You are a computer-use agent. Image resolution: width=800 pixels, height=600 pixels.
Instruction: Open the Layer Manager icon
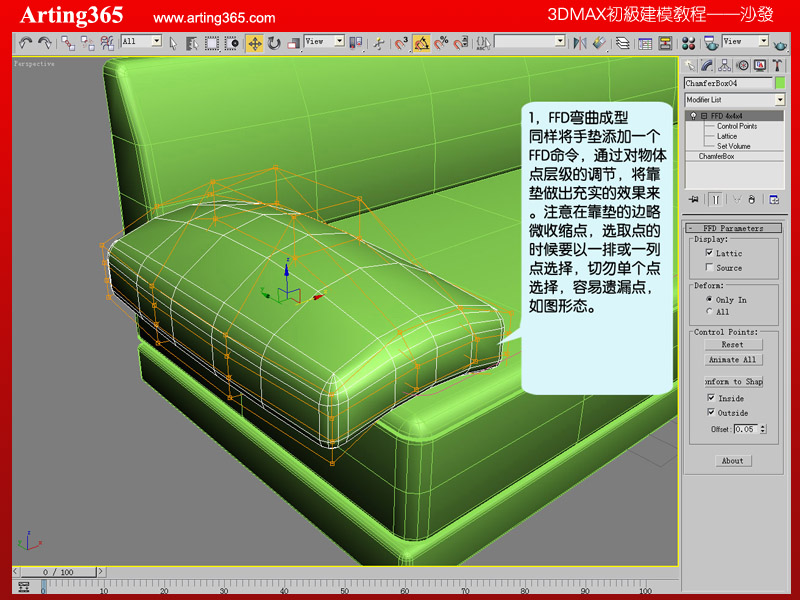tap(622, 43)
